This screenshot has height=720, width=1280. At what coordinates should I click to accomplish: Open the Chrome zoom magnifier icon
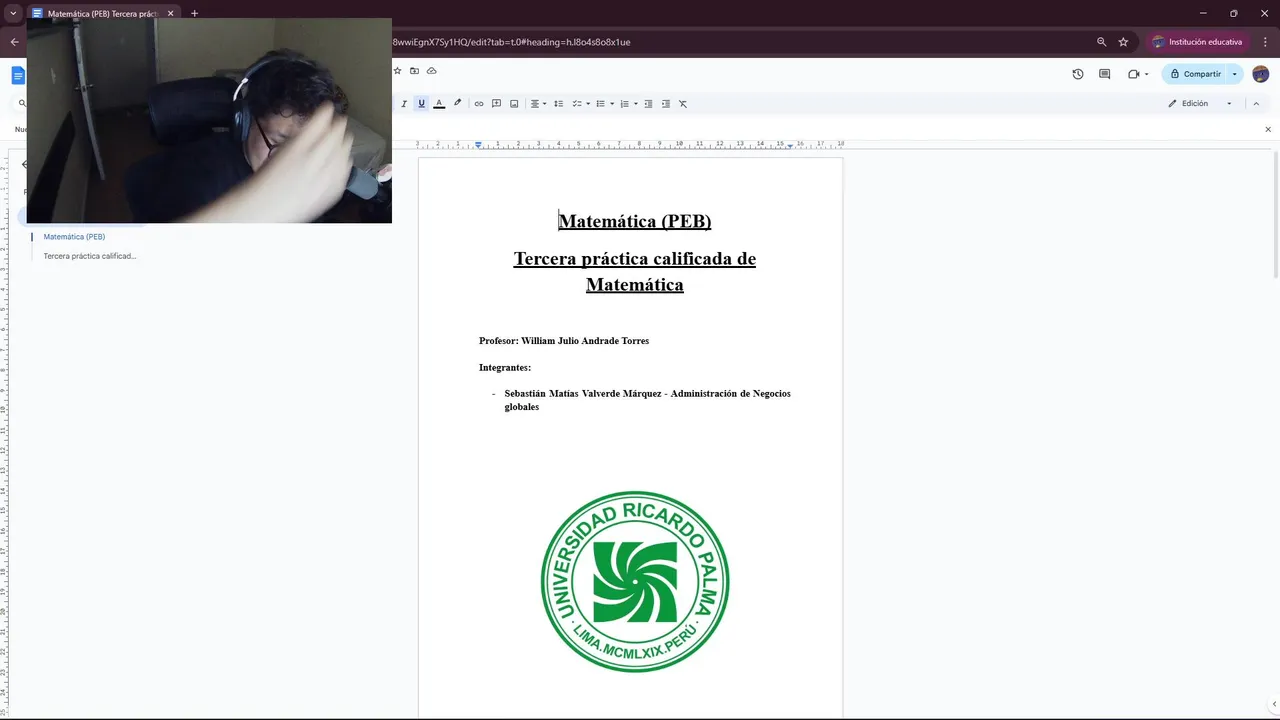1101,42
